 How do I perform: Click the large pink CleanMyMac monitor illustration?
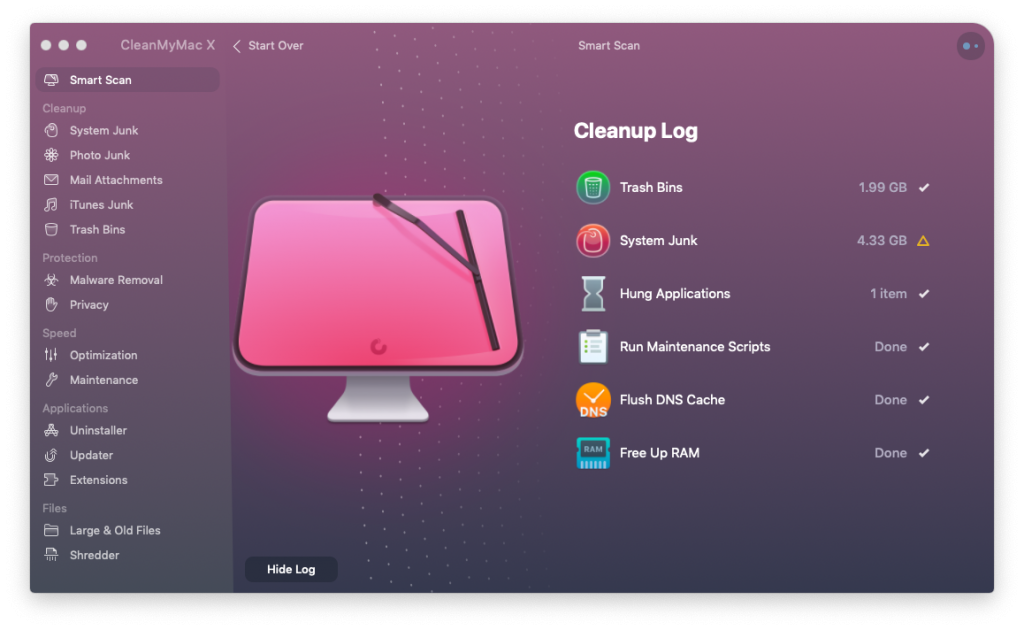click(x=378, y=307)
